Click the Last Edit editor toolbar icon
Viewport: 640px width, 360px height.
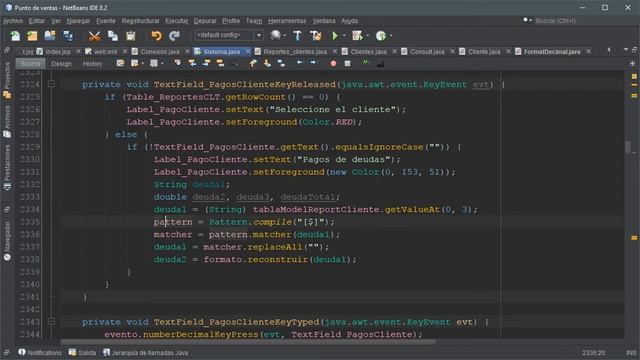[x=120, y=63]
